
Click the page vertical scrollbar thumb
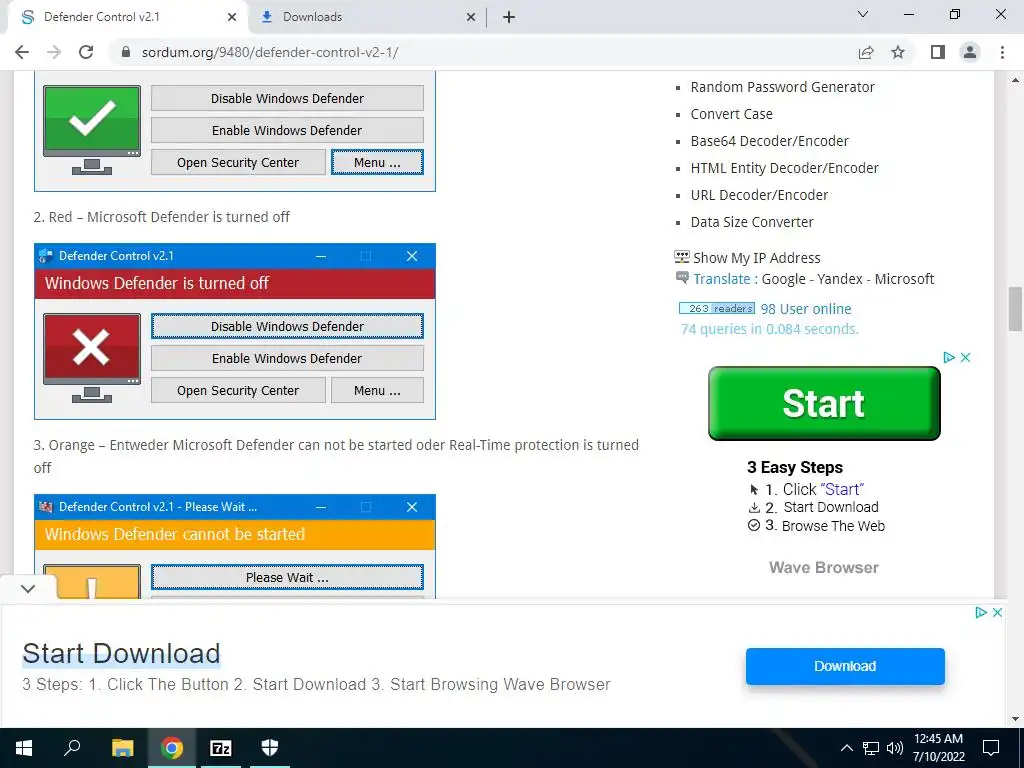coord(1015,309)
